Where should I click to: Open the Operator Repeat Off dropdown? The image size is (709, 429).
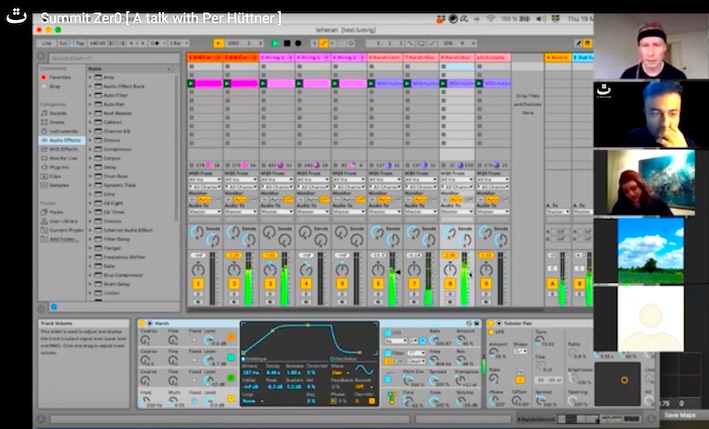click(364, 387)
